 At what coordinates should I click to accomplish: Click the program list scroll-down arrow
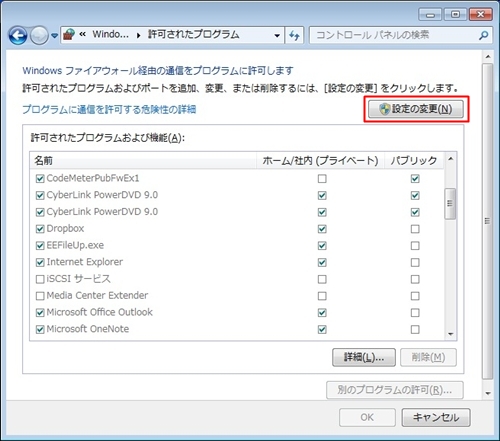tap(451, 334)
